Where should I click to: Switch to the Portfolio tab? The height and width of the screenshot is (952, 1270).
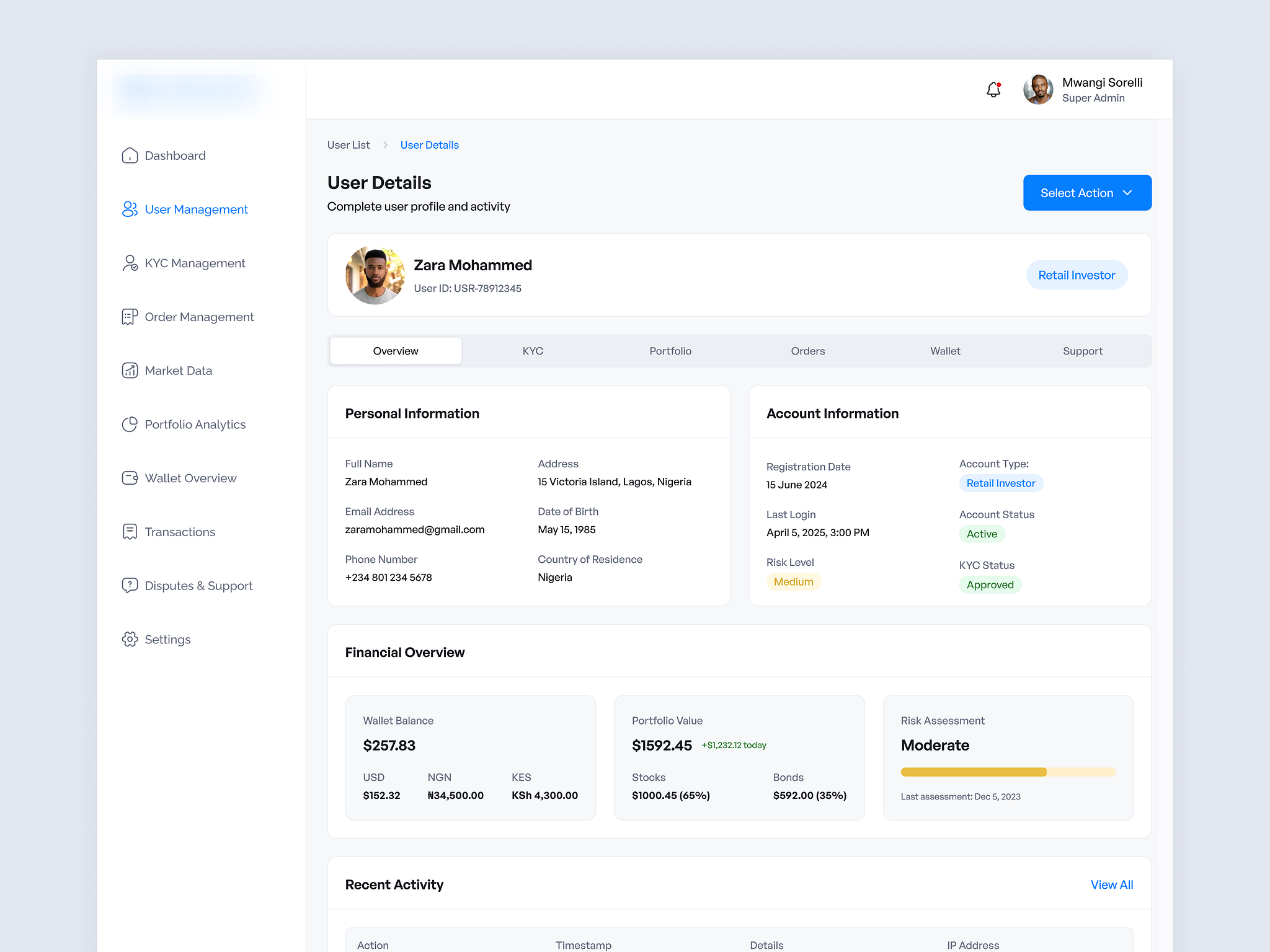click(x=670, y=351)
